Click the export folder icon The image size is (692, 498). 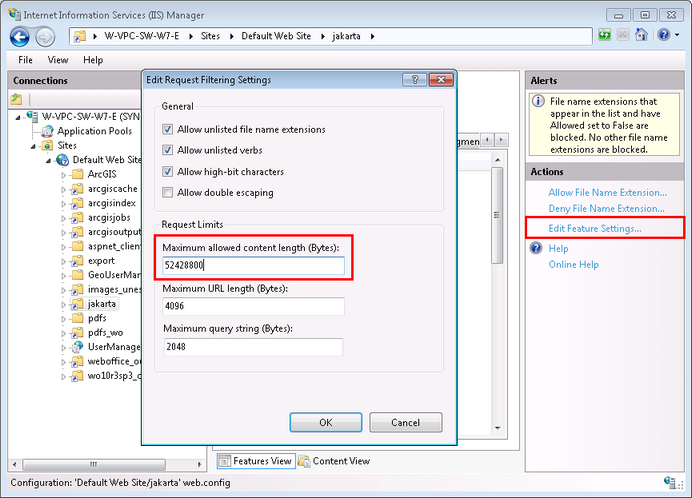(x=77, y=261)
